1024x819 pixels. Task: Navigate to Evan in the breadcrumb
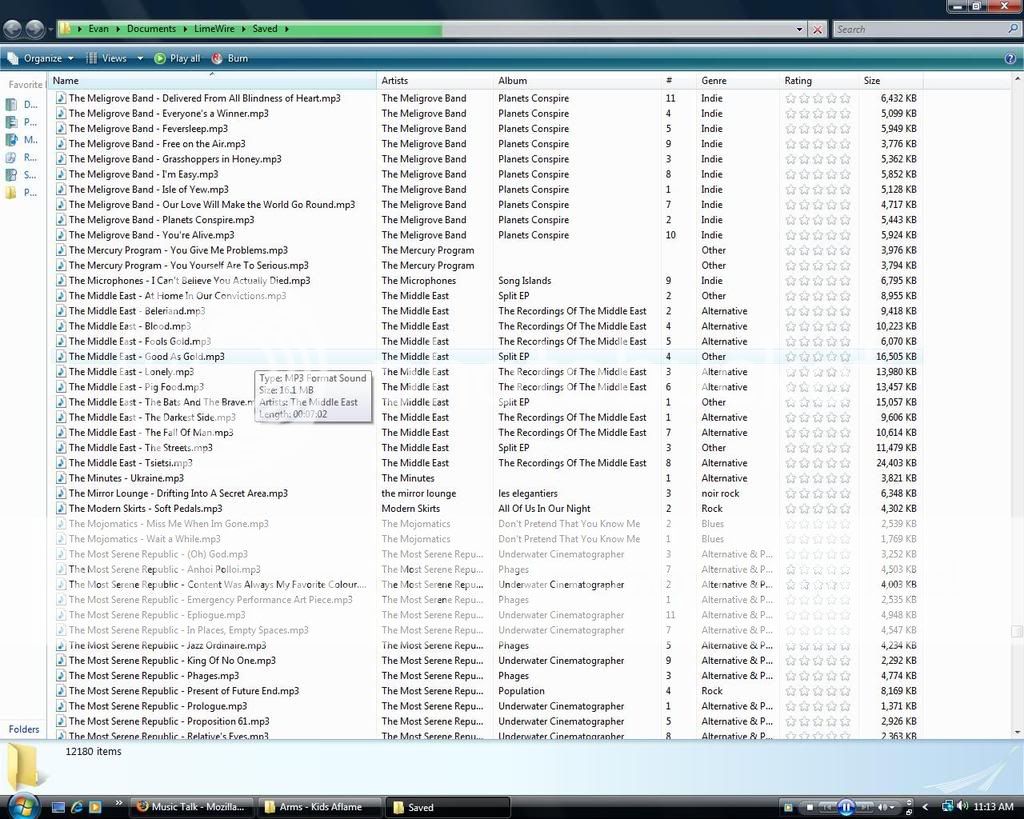99,29
